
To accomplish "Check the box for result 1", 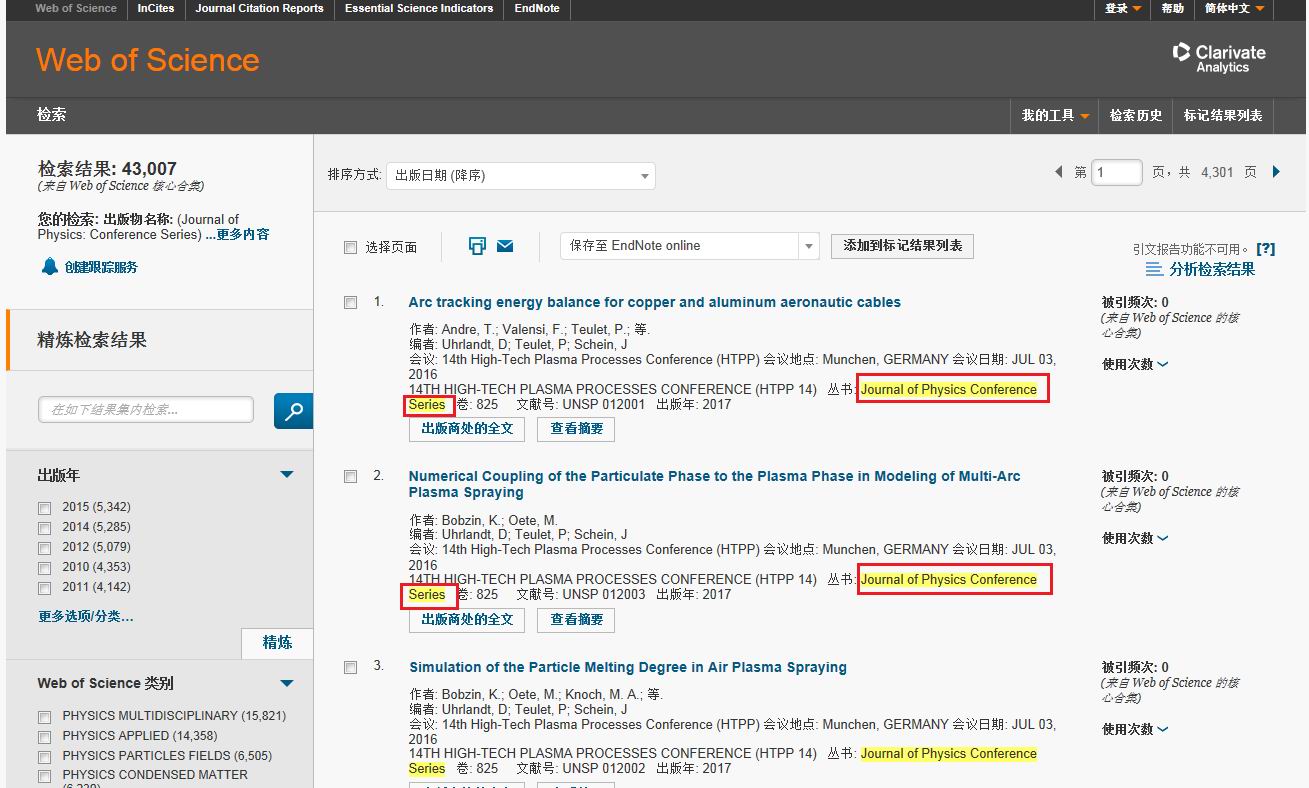I will pos(350,303).
